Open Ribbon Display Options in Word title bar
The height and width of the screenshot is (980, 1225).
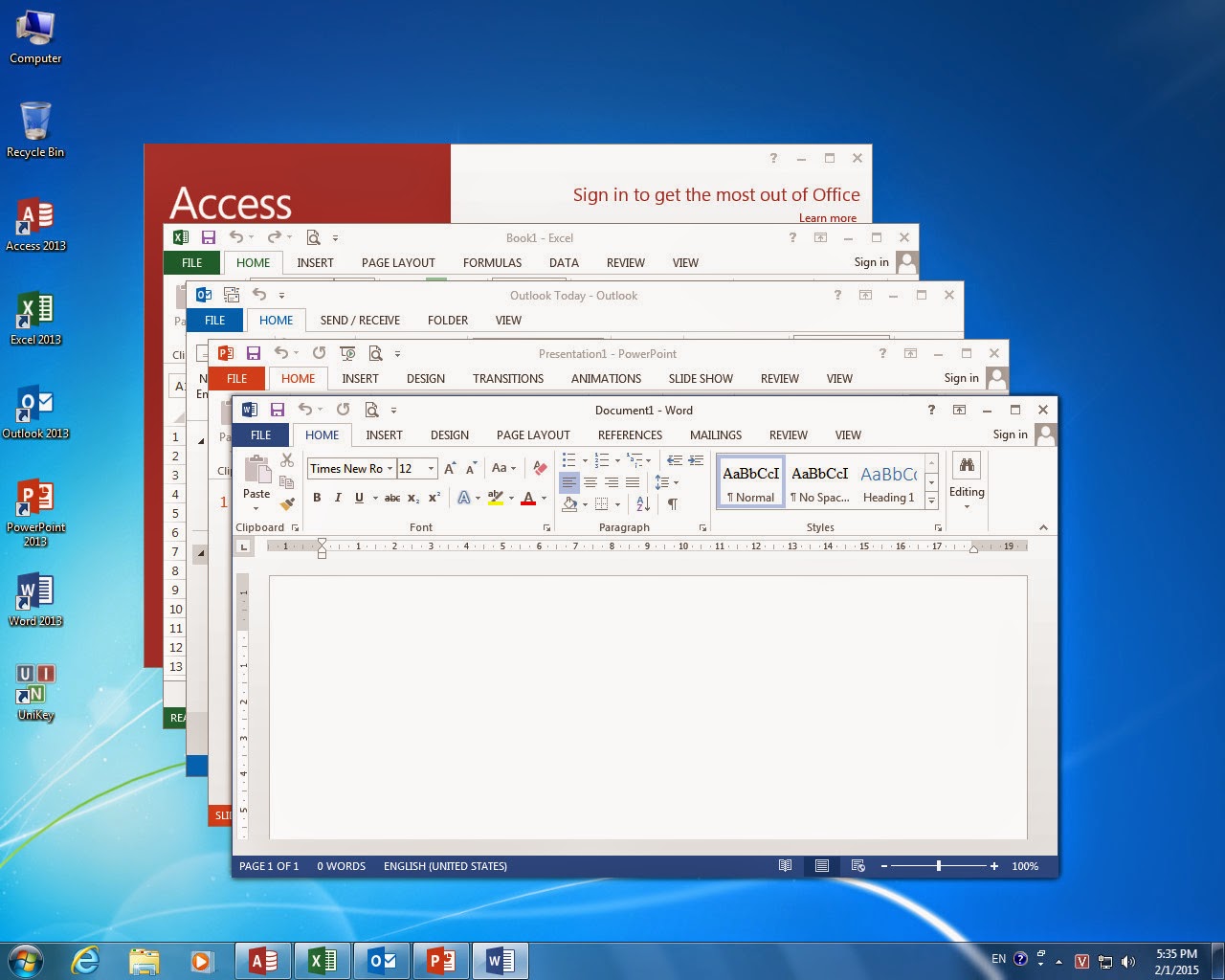pos(959,410)
